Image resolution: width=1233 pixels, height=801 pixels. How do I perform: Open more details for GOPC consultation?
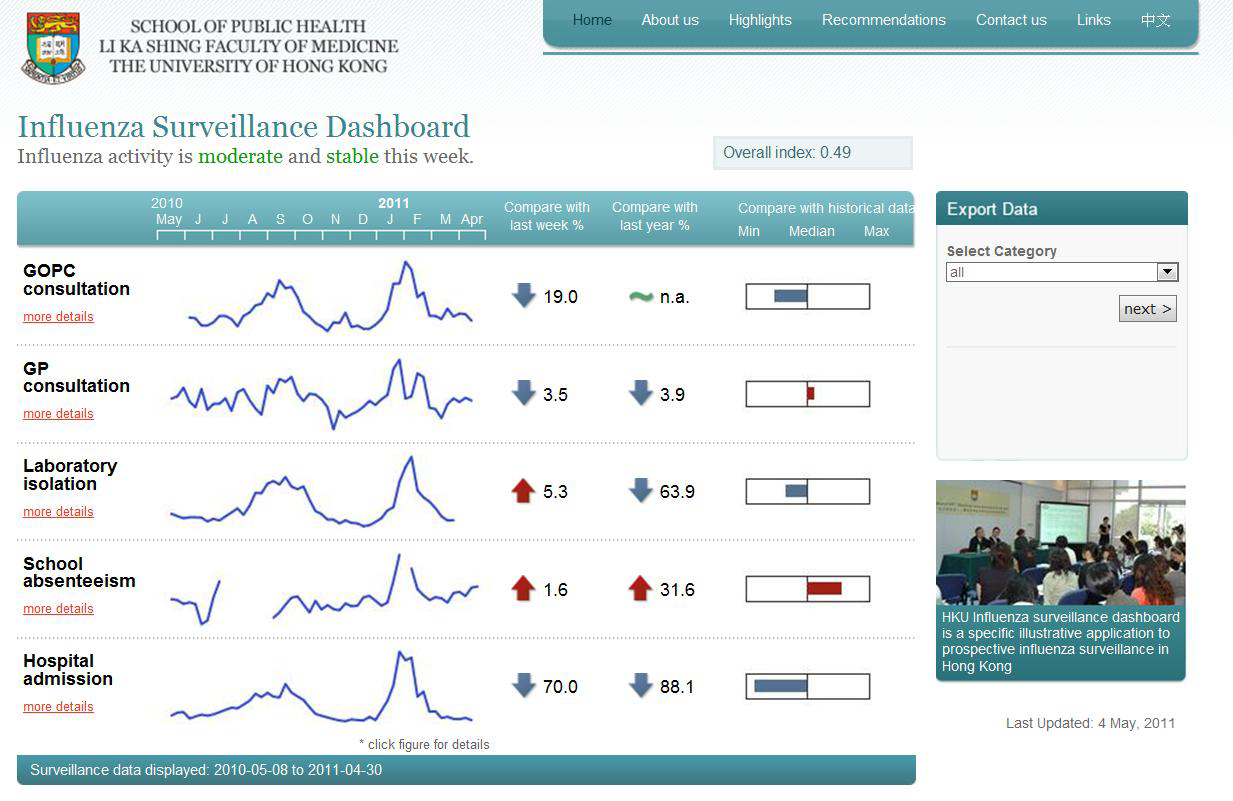pos(58,317)
